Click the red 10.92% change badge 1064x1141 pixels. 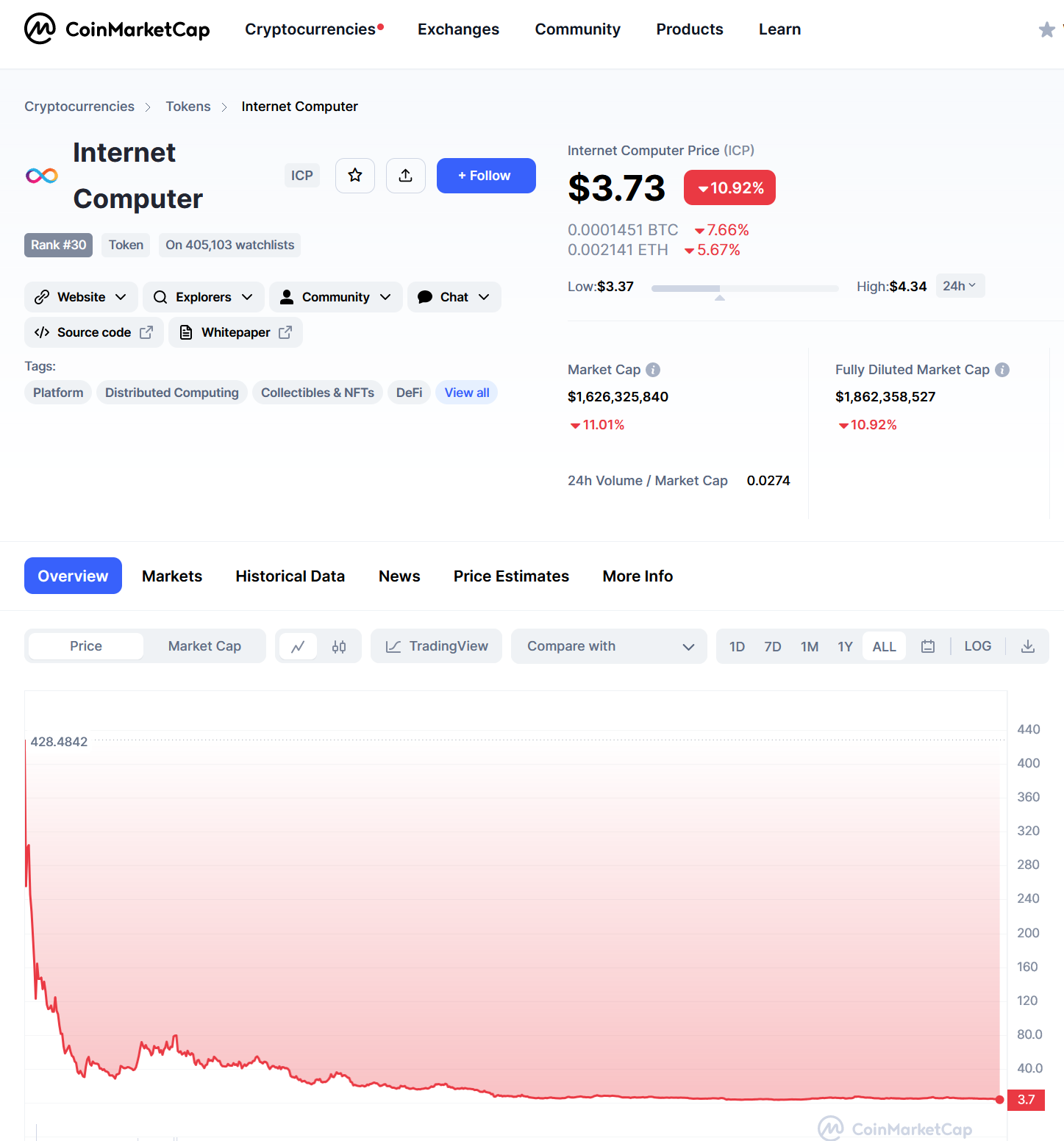click(x=729, y=187)
